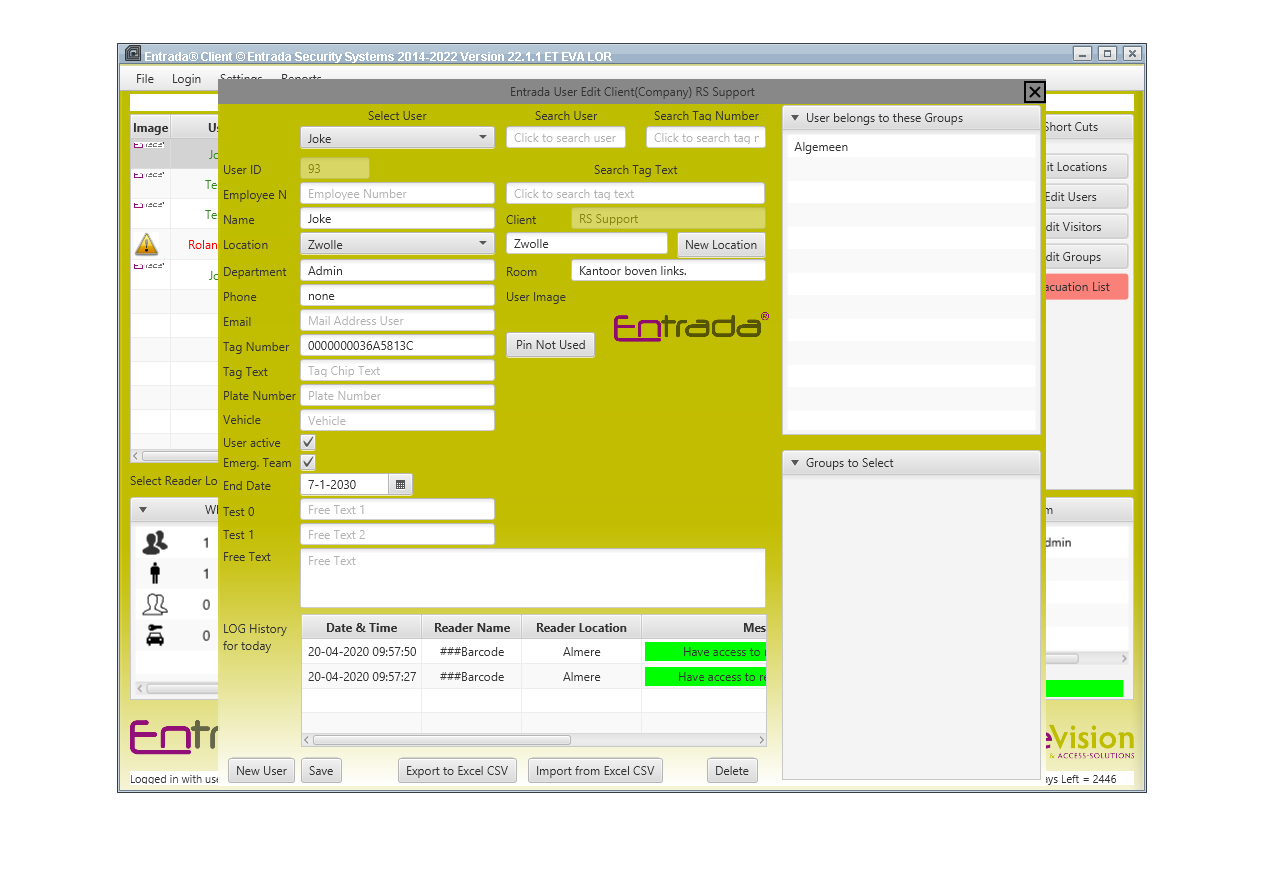Image resolution: width=1263 pixels, height=880 pixels.
Task: Select Algemeen in the user groups list
Action: click(912, 147)
